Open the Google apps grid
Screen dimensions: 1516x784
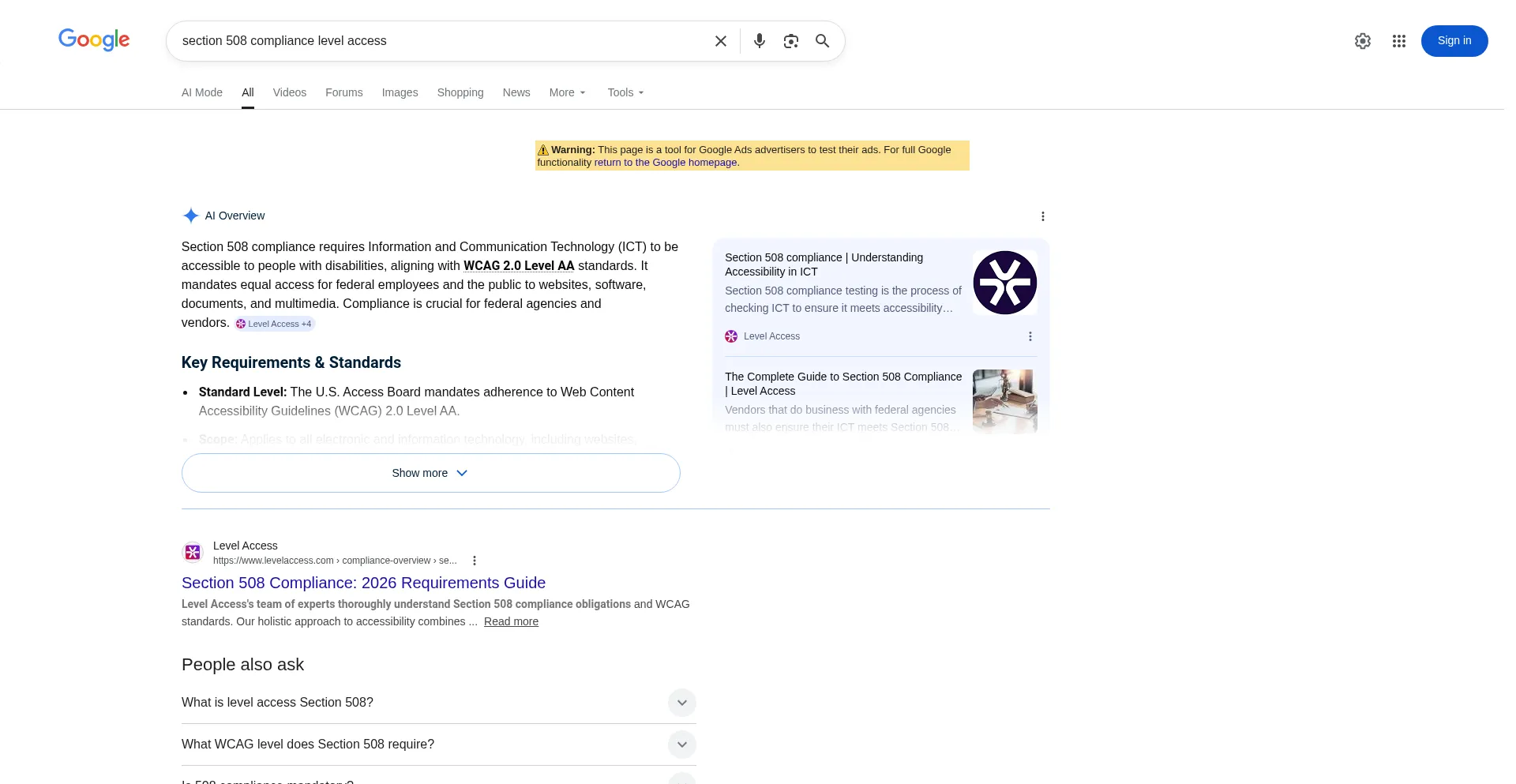(1399, 41)
